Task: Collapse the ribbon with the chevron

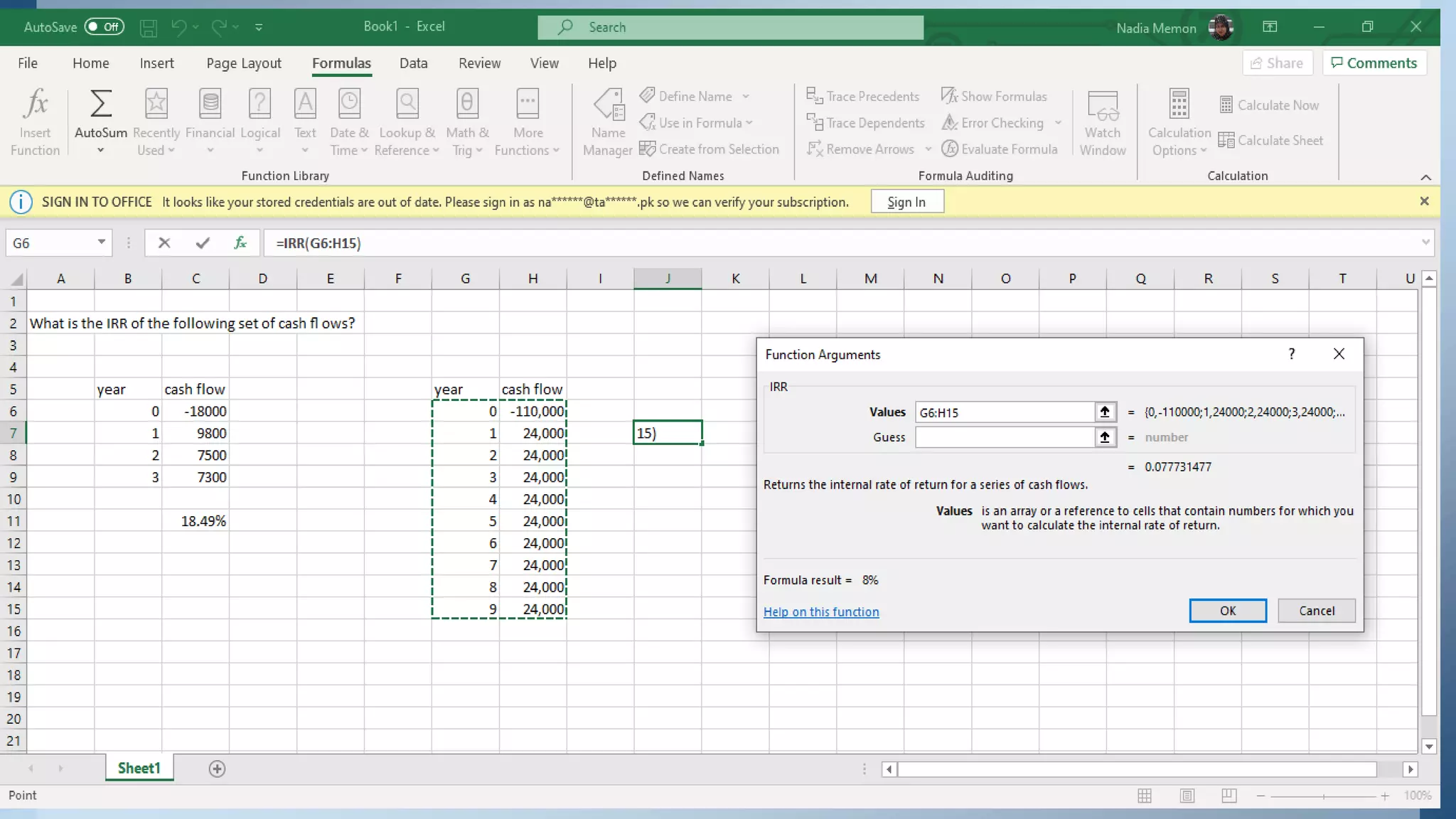Action: click(1425, 177)
